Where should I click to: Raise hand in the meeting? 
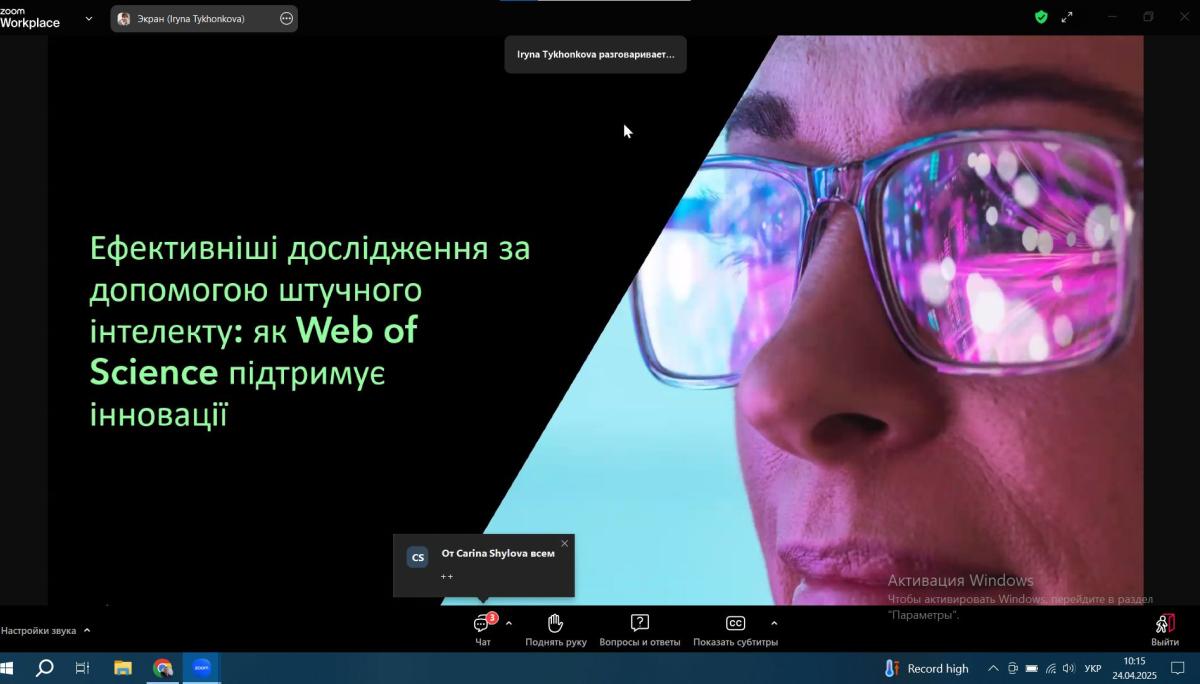click(556, 630)
